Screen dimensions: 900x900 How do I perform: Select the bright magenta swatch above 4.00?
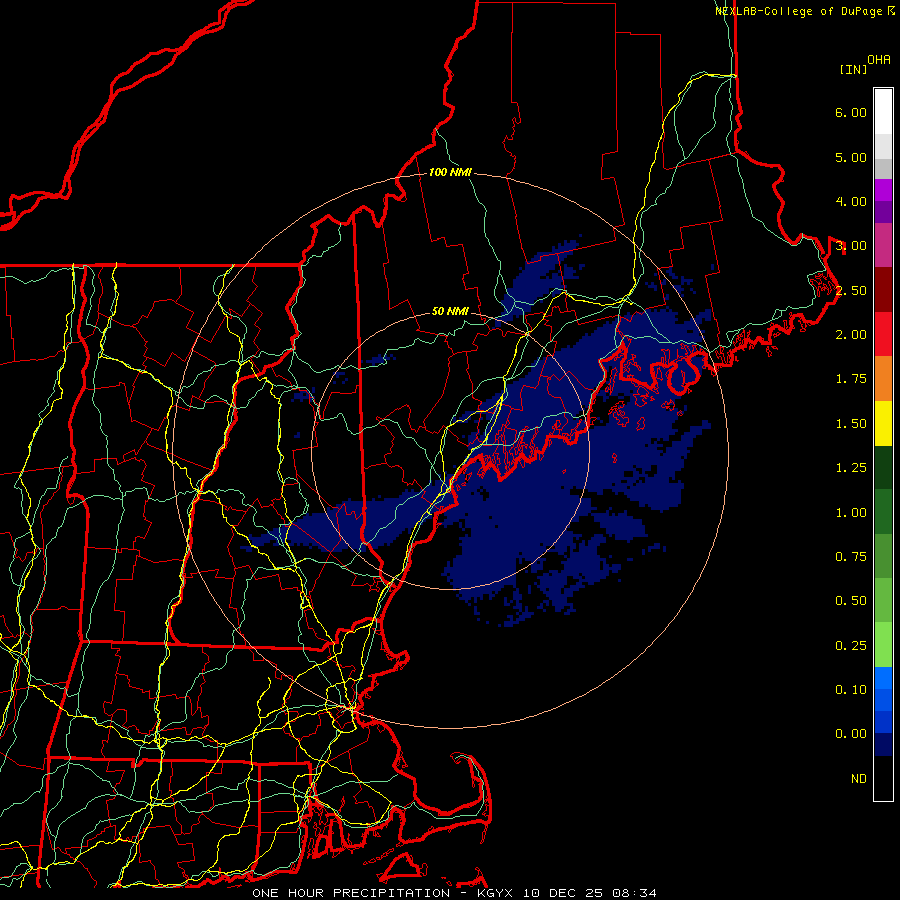[x=883, y=190]
